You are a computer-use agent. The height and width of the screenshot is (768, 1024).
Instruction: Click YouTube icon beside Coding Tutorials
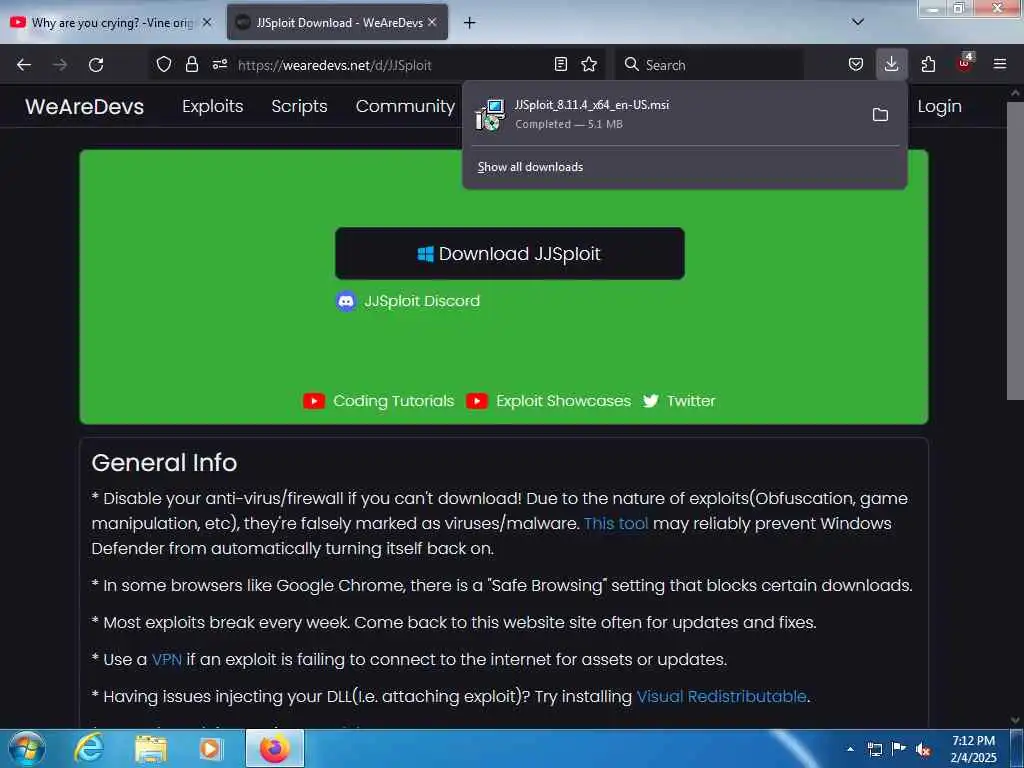point(313,401)
